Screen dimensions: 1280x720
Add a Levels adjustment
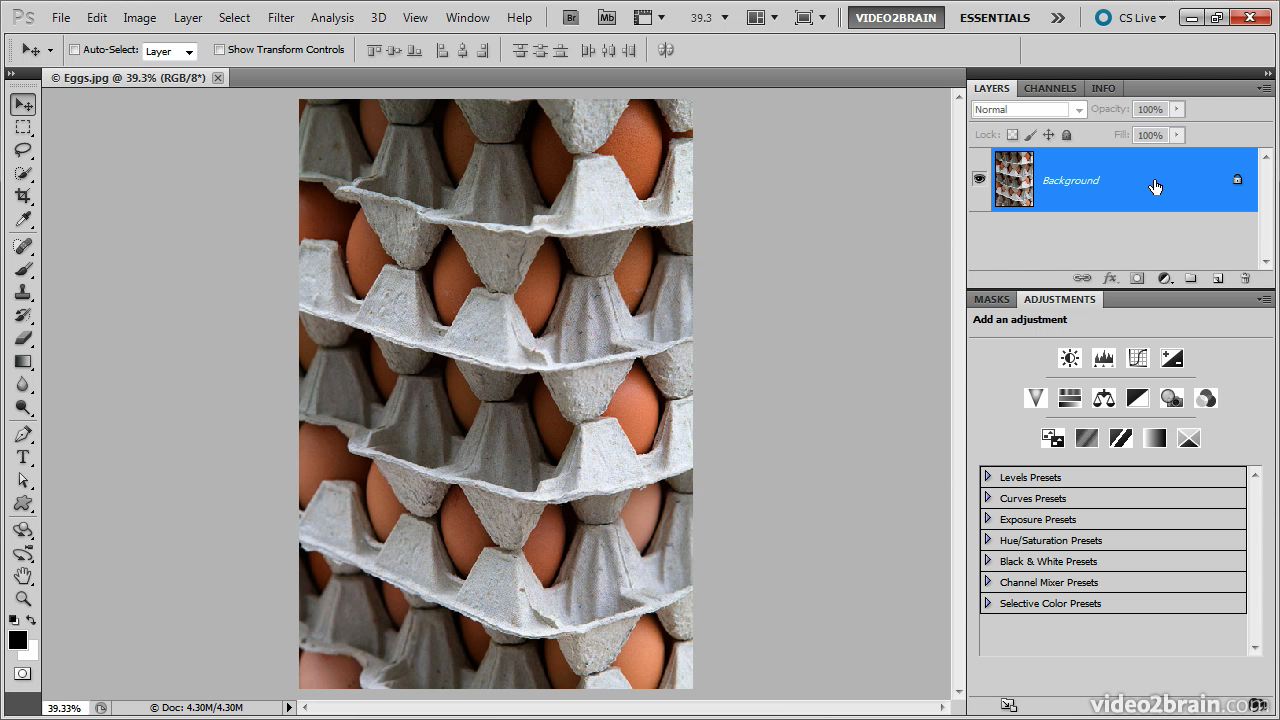pos(1104,358)
